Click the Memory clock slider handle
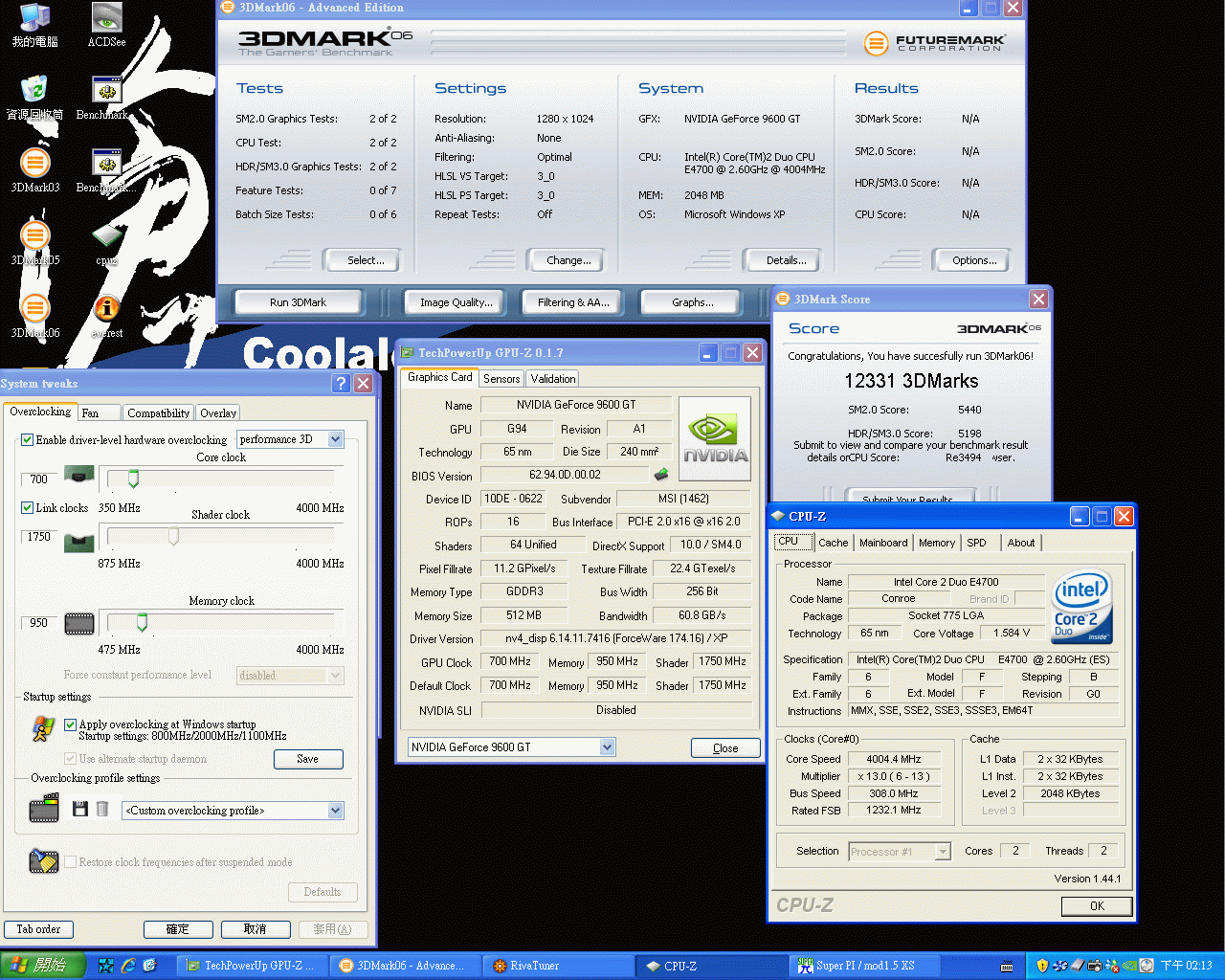The width and height of the screenshot is (1225, 980). click(142, 623)
